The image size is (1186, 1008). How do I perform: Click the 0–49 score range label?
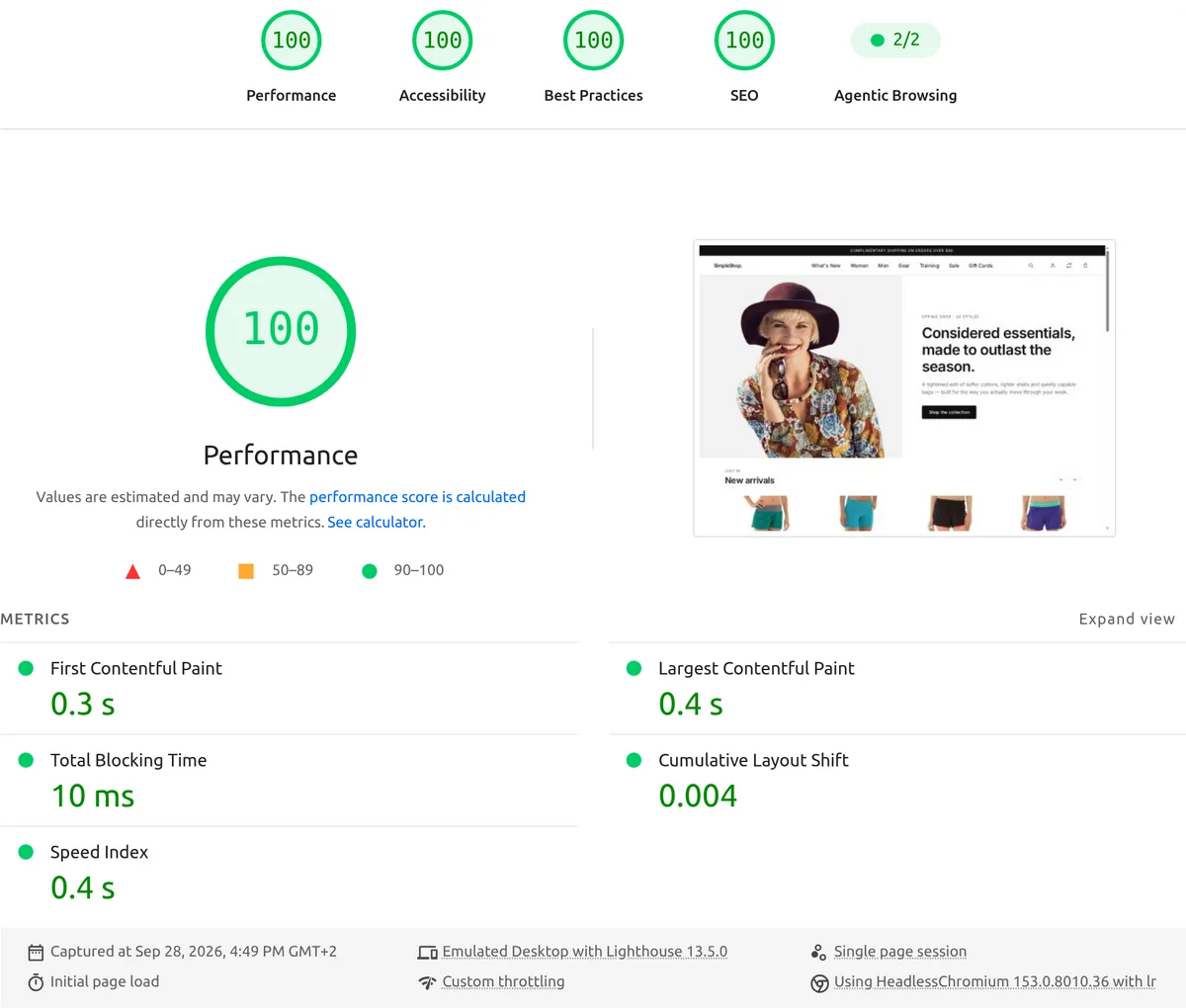[175, 570]
